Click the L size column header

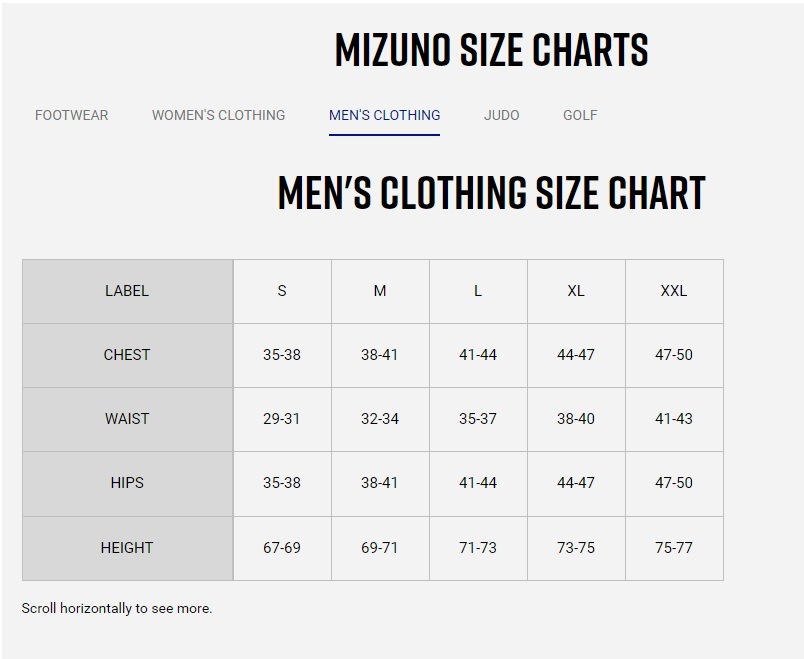pyautogui.click(x=477, y=291)
